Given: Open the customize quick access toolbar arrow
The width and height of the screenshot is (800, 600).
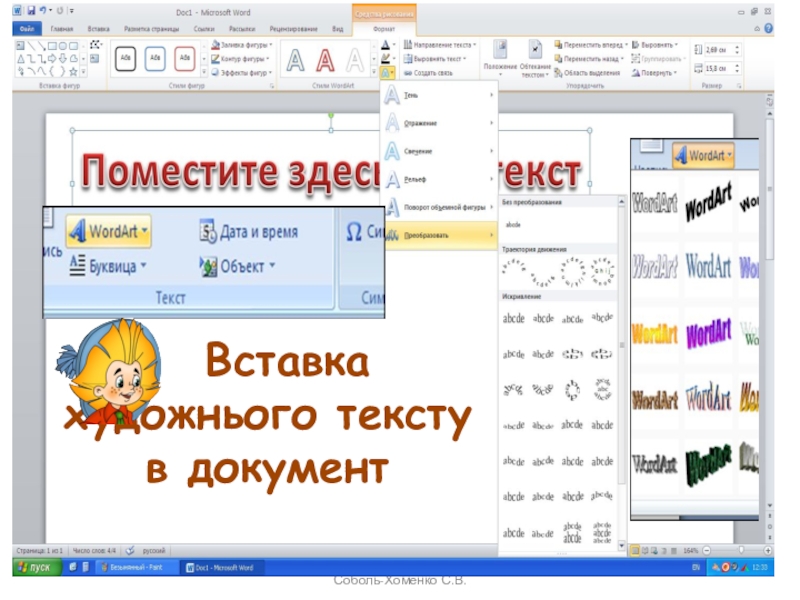Looking at the screenshot, I should [x=72, y=11].
